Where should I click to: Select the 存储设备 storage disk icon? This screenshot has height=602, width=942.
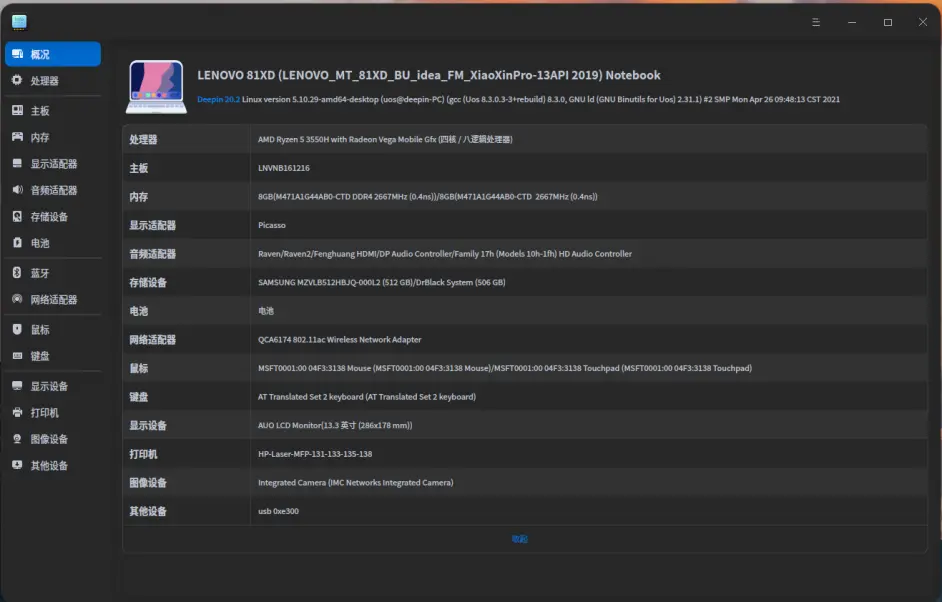[17, 216]
